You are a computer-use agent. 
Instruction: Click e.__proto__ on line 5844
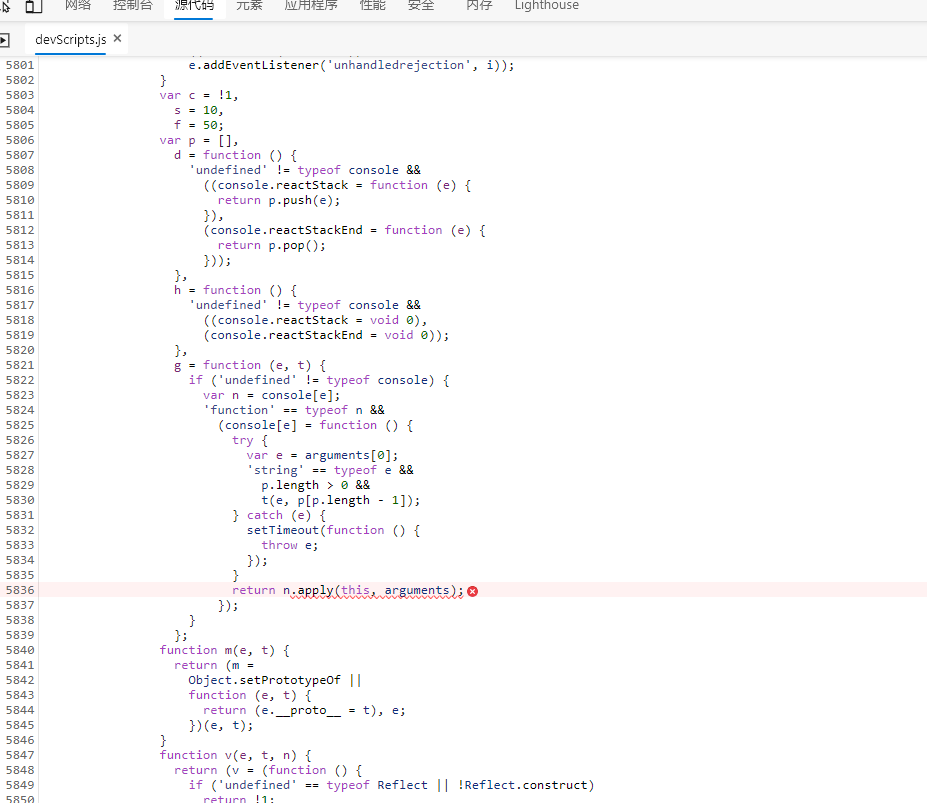point(301,710)
